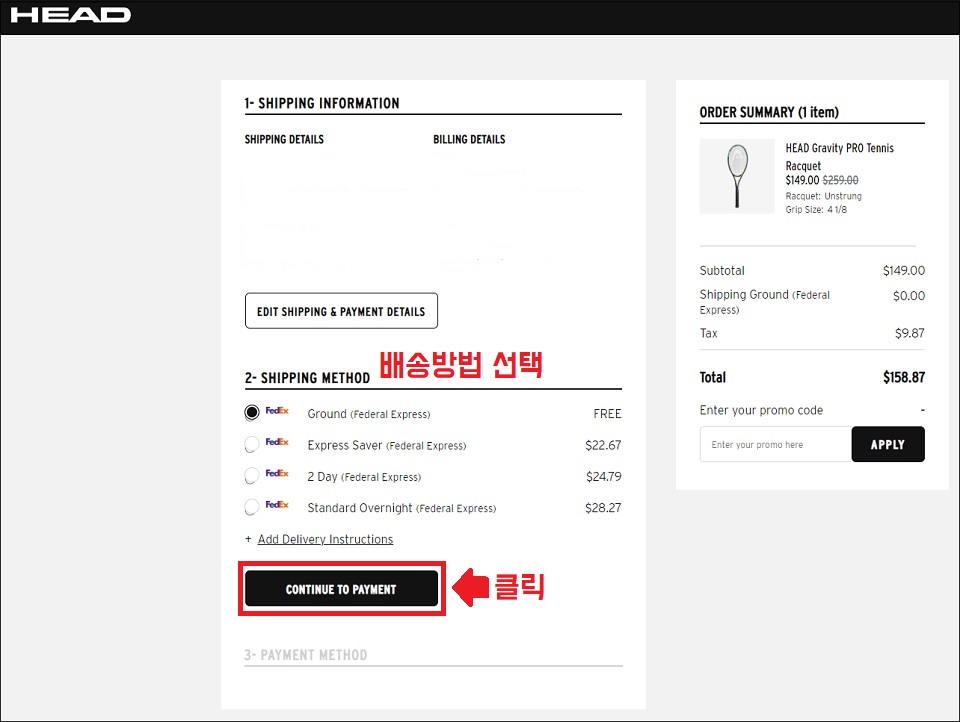Click 2 Day (Federal Express) label
Image resolution: width=960 pixels, height=722 pixels.
364,476
